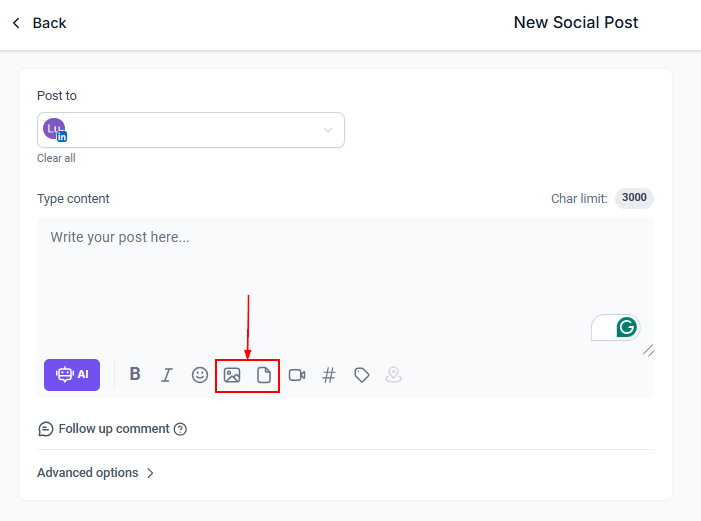Screen dimensions: 701x521
Task: Expand the Advanced options section
Action: coord(96,473)
